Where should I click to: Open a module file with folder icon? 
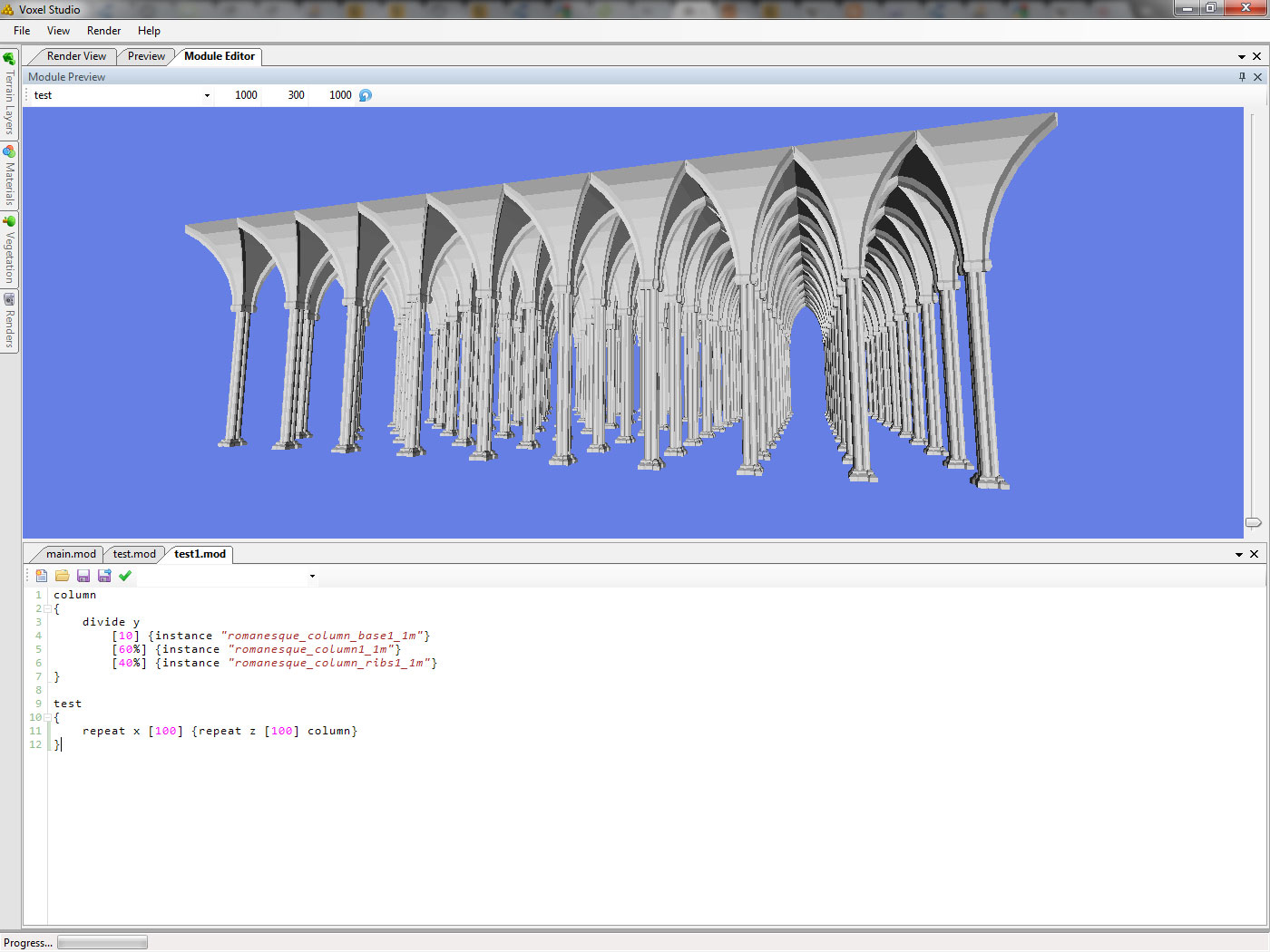coord(62,576)
